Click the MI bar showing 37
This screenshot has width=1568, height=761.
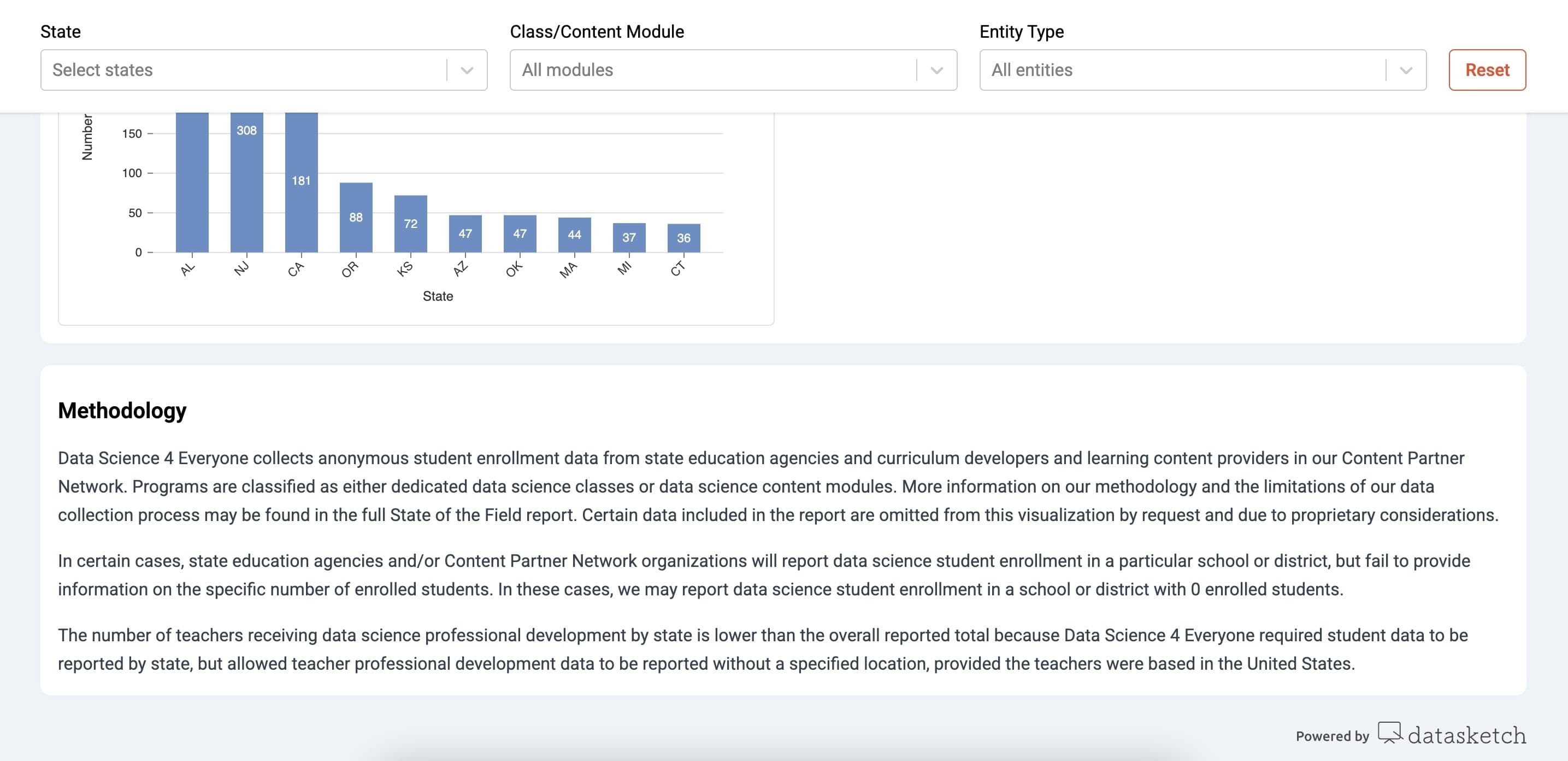(x=629, y=237)
